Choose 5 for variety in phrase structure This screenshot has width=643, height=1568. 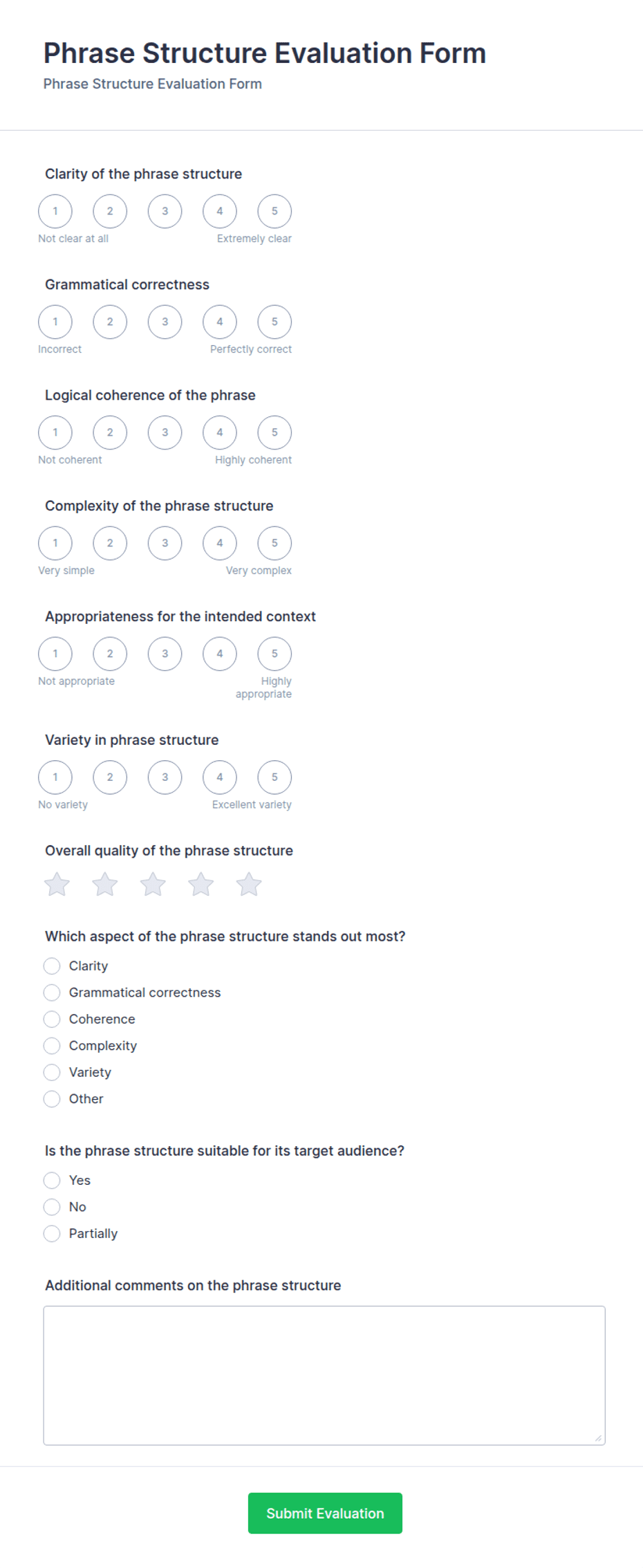pyautogui.click(x=274, y=777)
